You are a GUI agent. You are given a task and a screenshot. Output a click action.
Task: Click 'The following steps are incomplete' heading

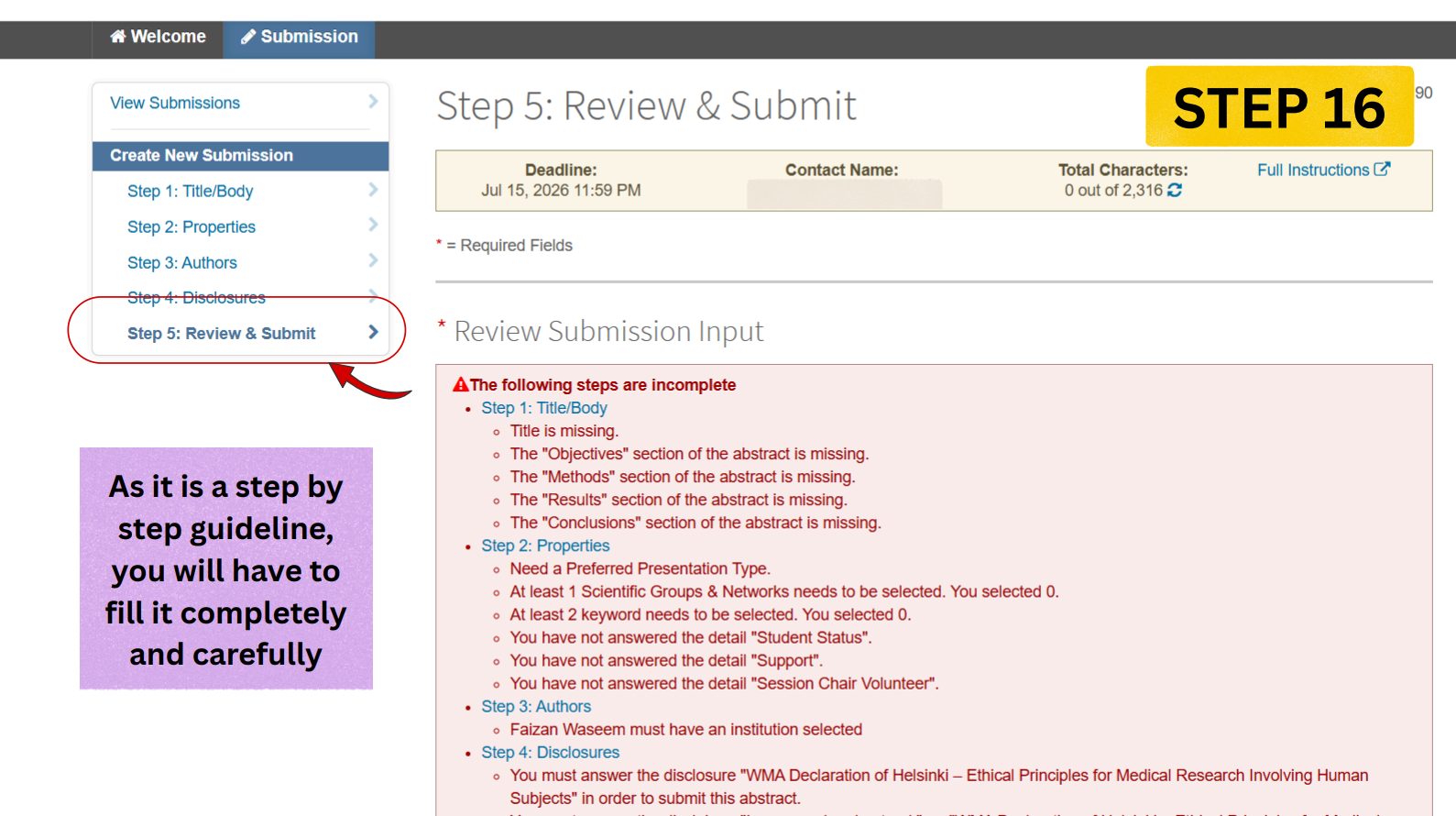pyautogui.click(x=603, y=385)
